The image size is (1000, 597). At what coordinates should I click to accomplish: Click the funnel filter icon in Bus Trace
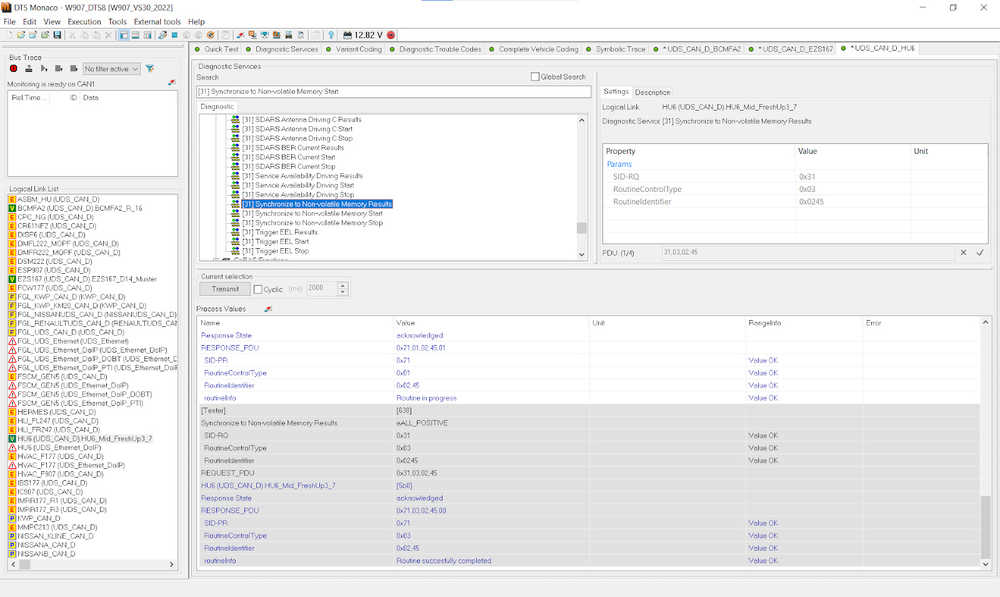[149, 68]
